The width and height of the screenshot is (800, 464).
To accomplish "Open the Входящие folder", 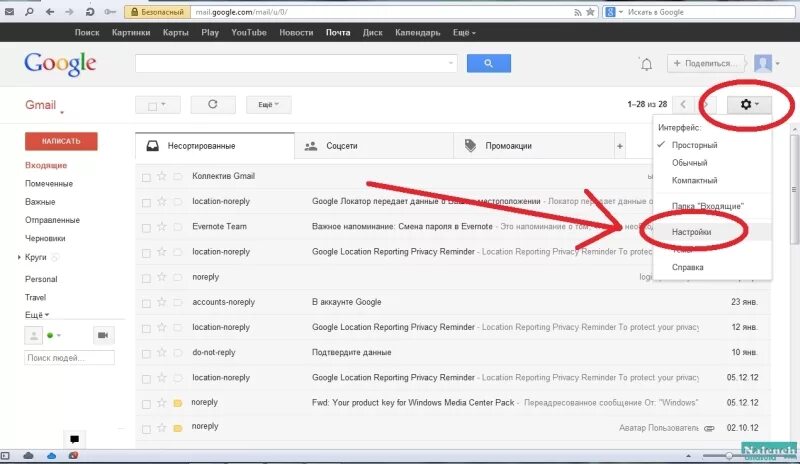I will click(x=46, y=165).
